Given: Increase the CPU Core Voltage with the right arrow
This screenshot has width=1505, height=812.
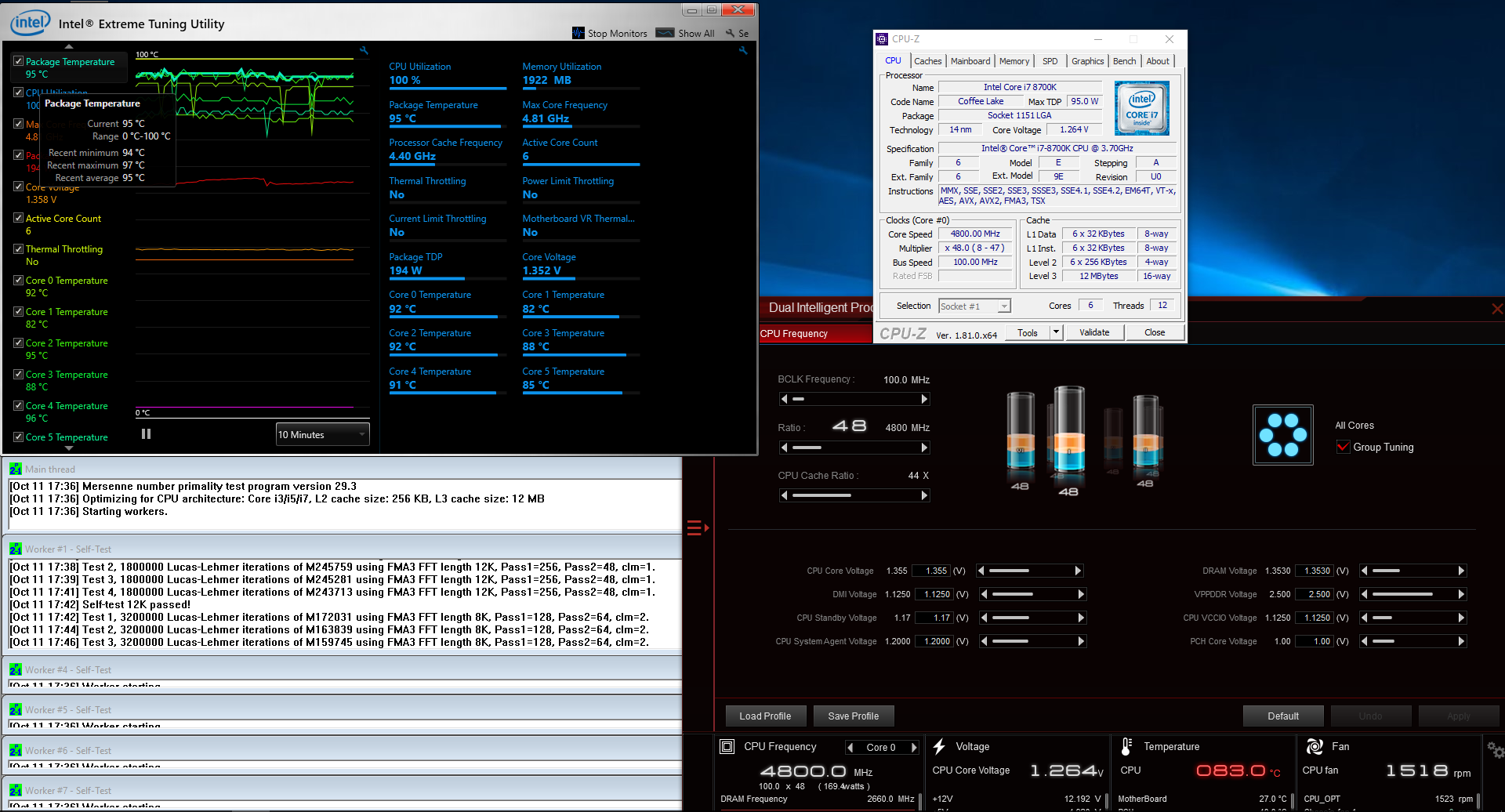Looking at the screenshot, I should 1078,571.
